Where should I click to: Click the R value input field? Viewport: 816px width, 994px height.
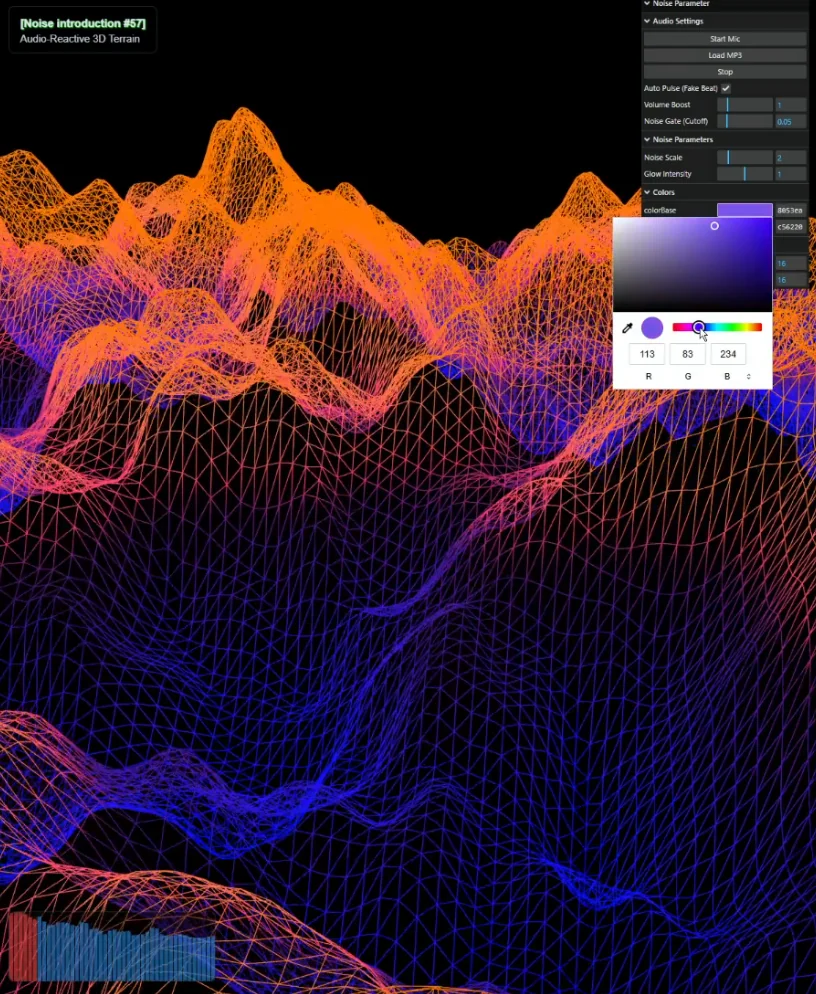click(x=647, y=354)
